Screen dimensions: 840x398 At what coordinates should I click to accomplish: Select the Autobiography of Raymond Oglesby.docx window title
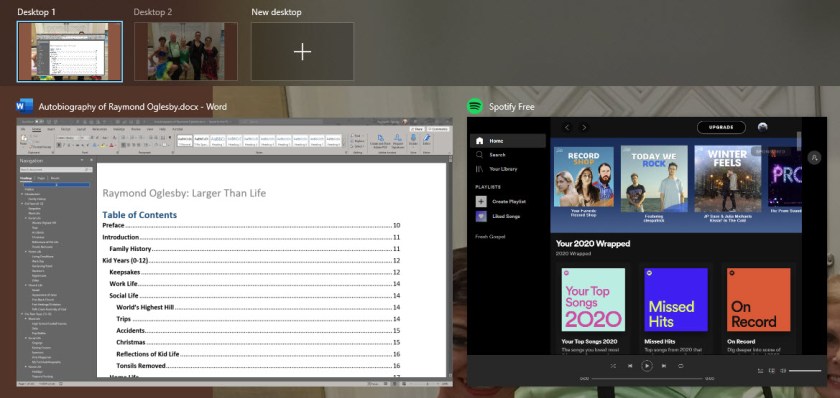click(132, 107)
